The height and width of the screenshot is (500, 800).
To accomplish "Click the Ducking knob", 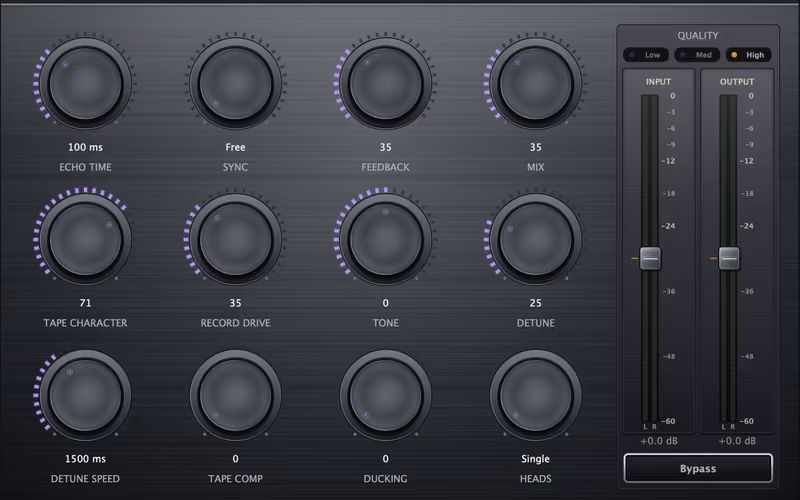I will (385, 395).
